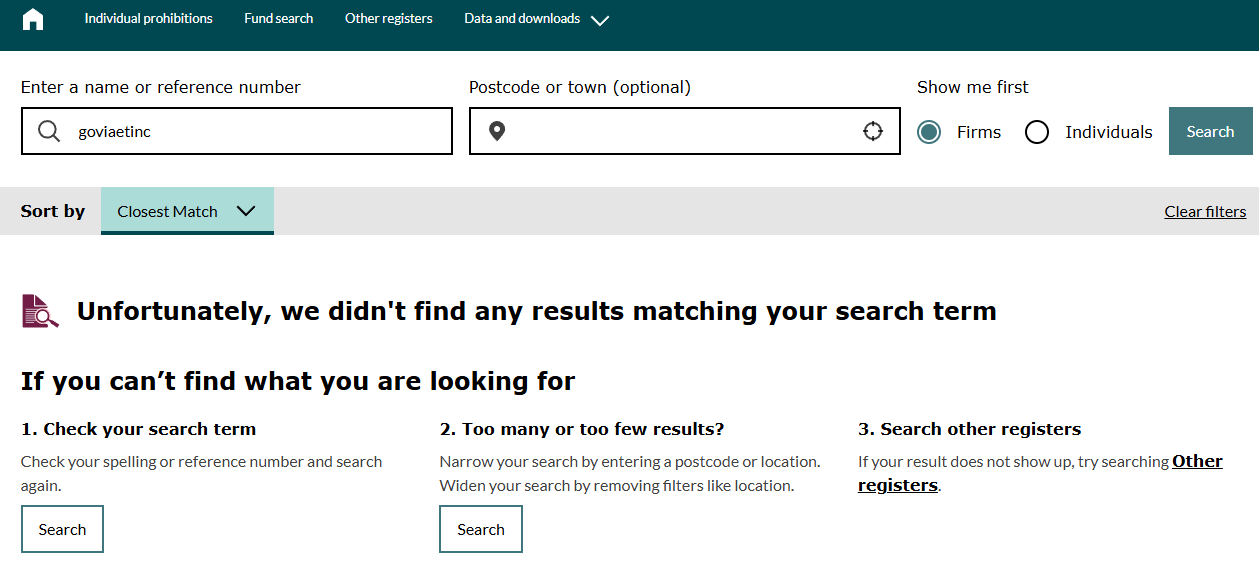Open Other registers in navigation bar
Viewport: 1259px width, 571px height.
(388, 19)
